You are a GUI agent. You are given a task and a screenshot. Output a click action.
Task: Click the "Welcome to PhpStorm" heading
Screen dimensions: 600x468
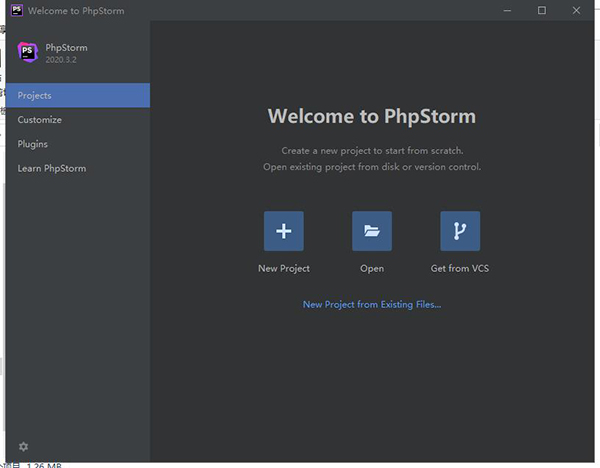click(372, 117)
